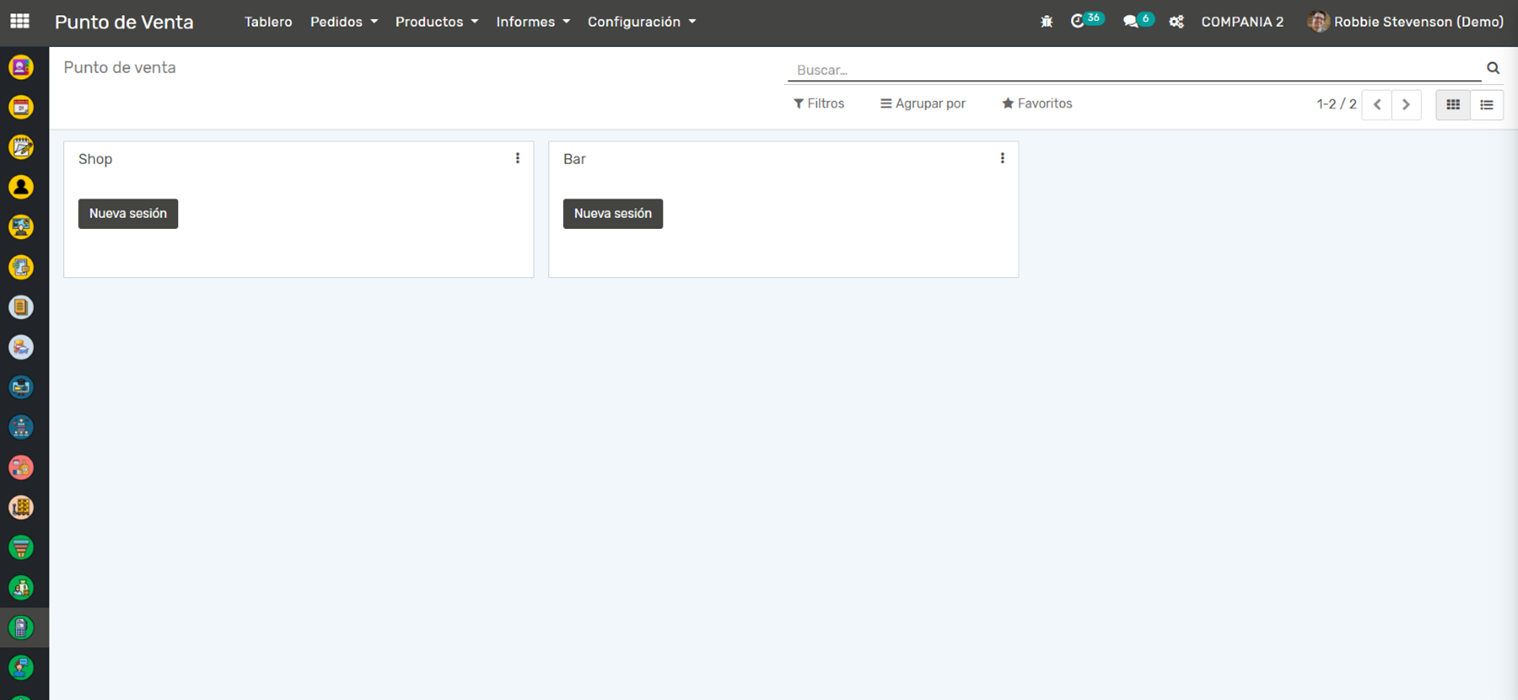Click the search magnifier icon
Screen dimensions: 1518x700
click(1493, 69)
